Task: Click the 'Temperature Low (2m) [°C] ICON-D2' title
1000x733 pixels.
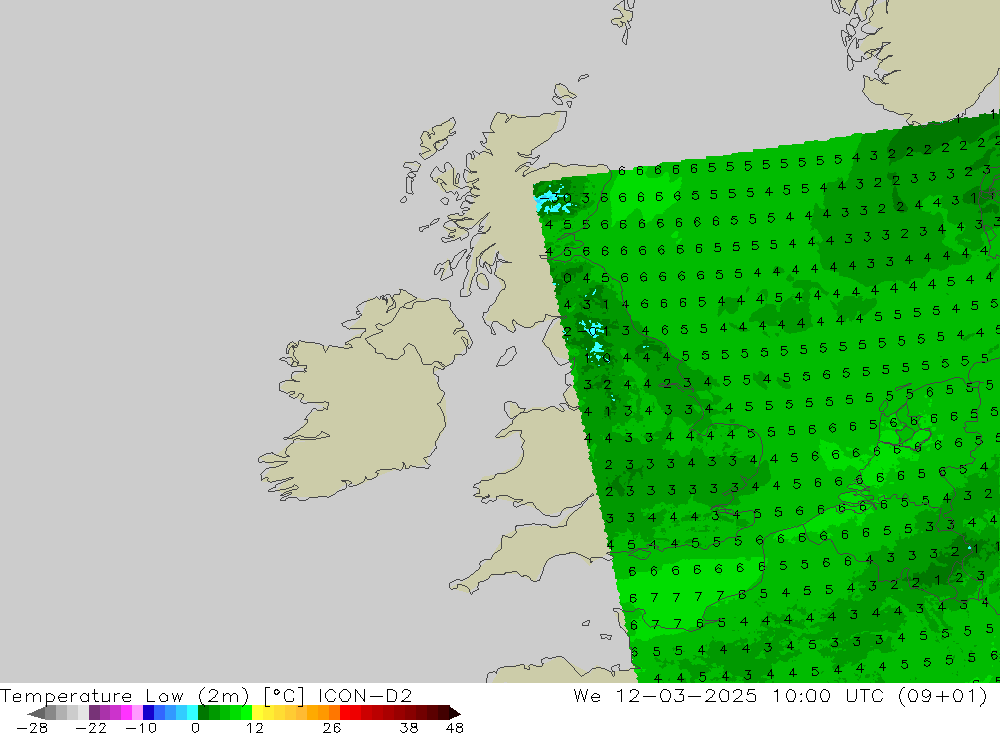Action: pos(206,696)
